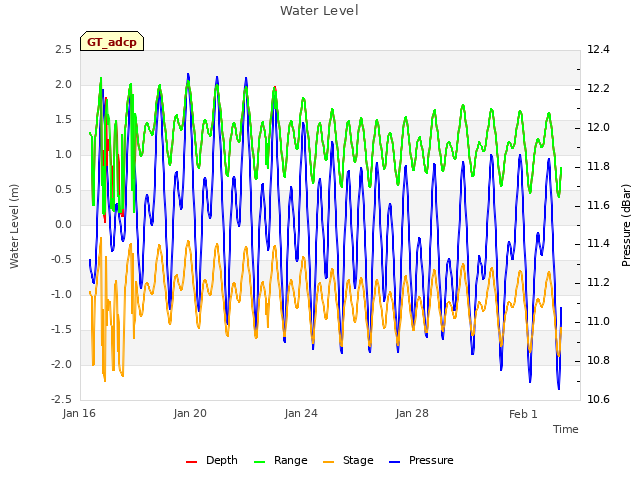The image size is (640, 480).
Task: Click the 11.0 pressure tick
Action: point(598,322)
